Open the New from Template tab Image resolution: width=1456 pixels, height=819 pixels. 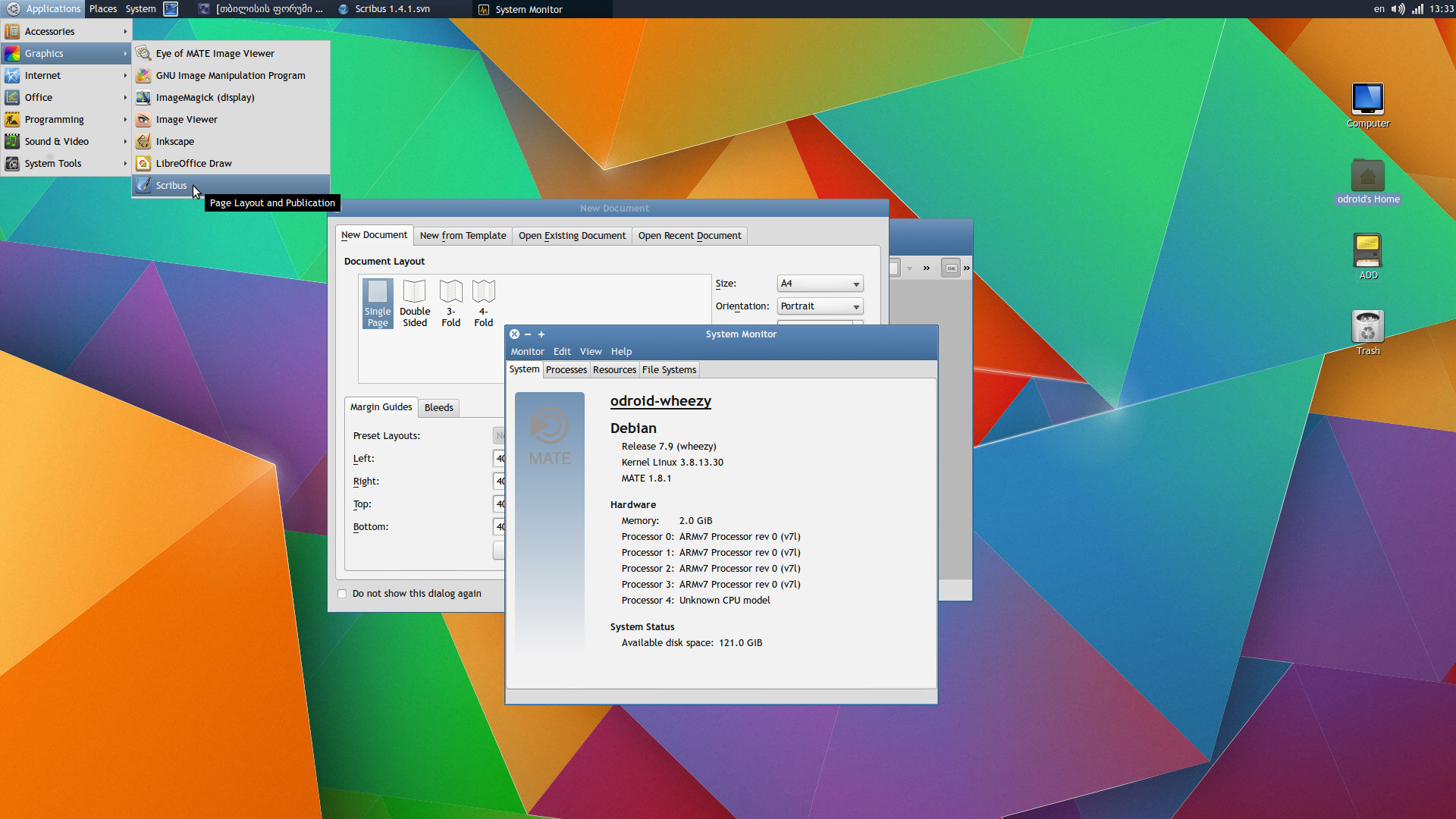(463, 236)
